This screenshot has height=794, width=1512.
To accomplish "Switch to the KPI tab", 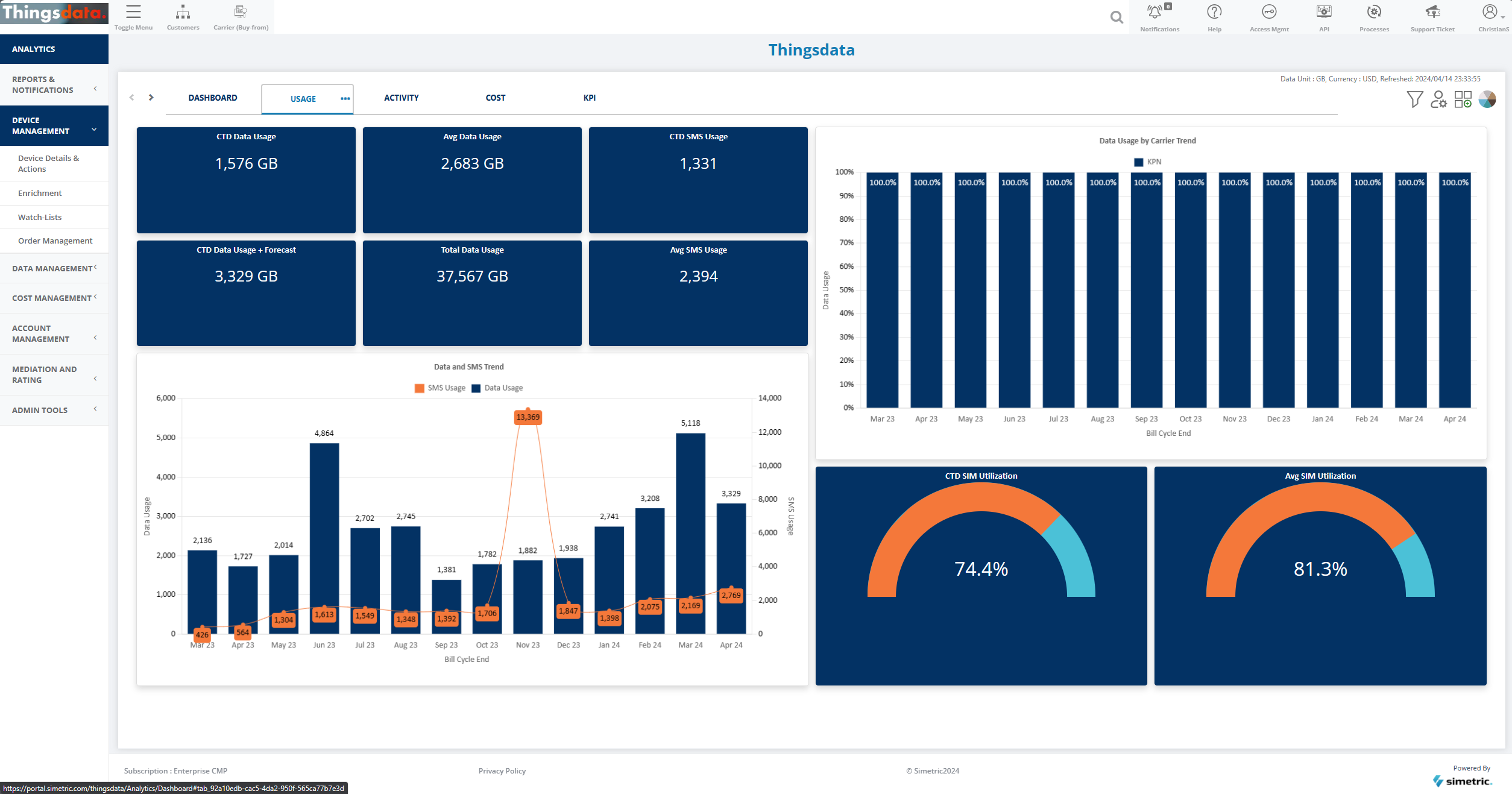I will point(589,98).
